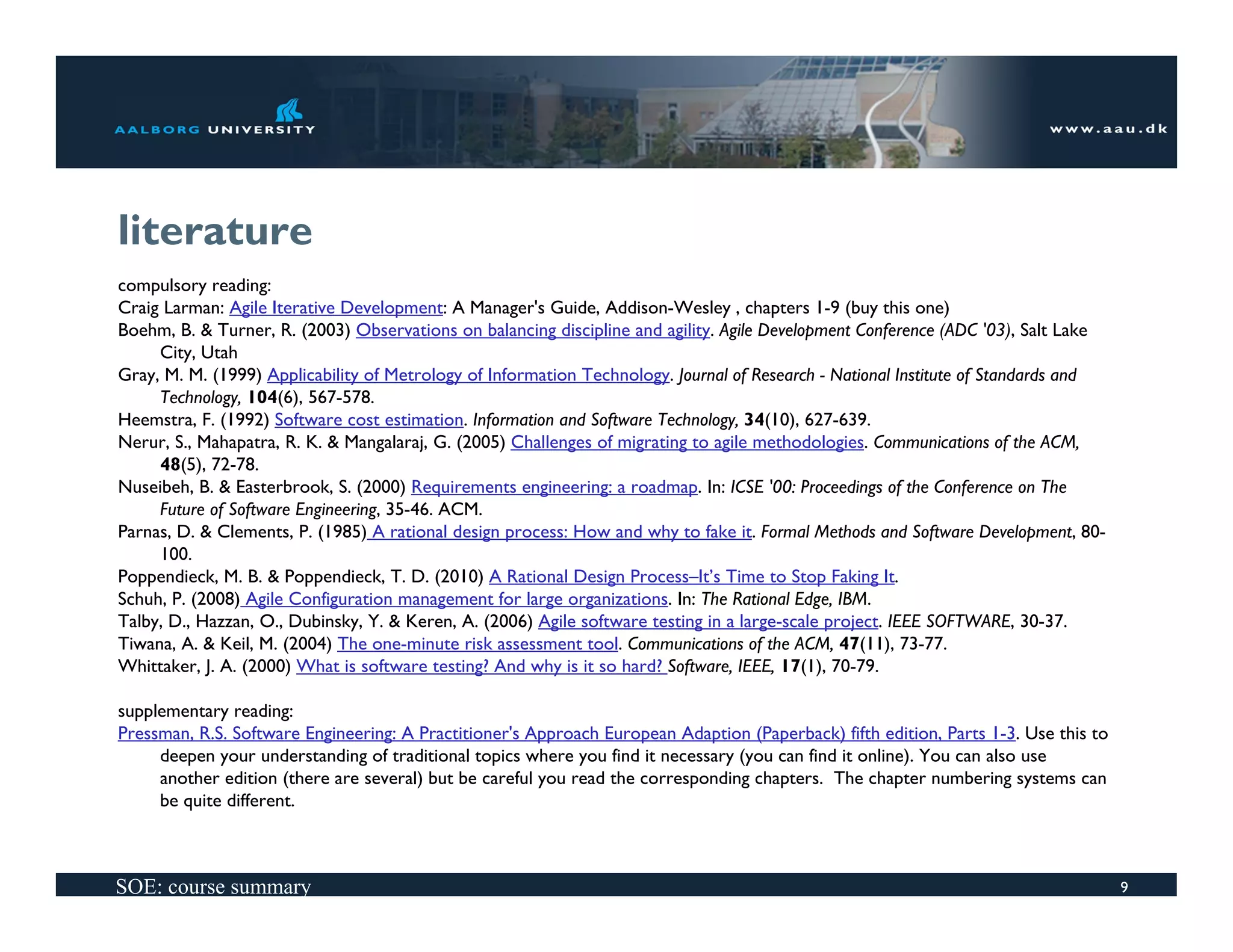The image size is (1233, 952).
Task: Open the Agile Iterative Development link
Action: (x=336, y=308)
